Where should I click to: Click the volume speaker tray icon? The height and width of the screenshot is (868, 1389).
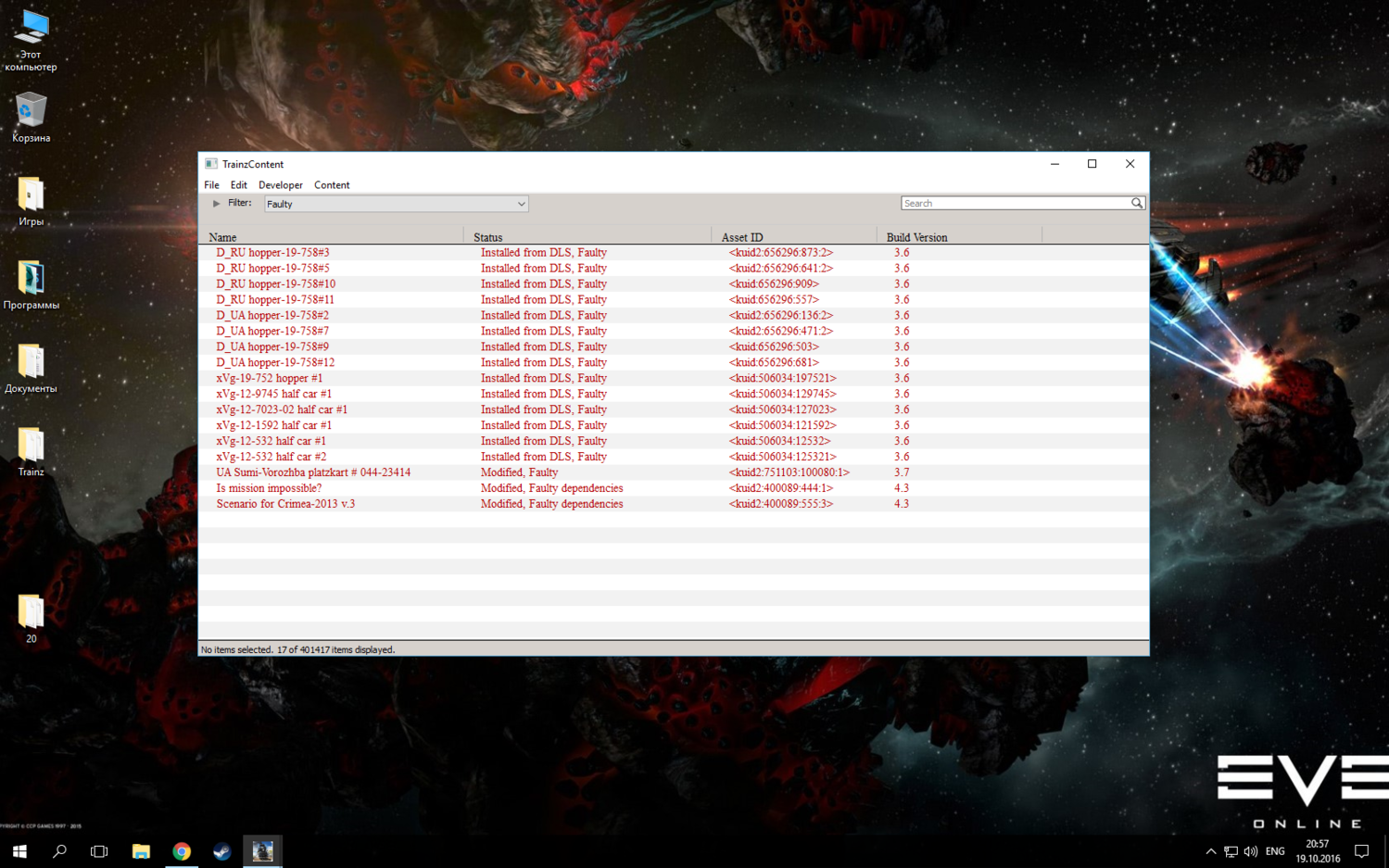click(1251, 851)
